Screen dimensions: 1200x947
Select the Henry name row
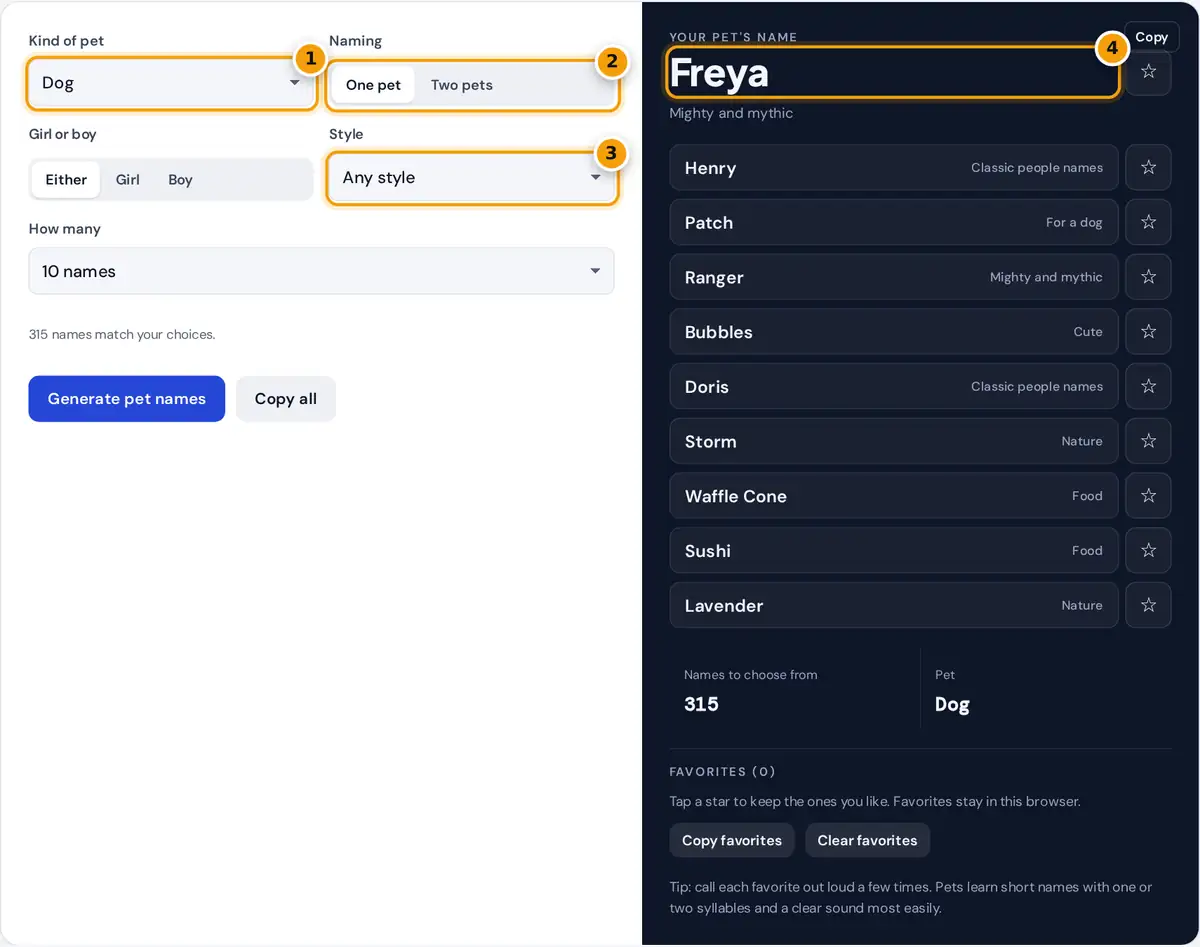click(x=894, y=168)
